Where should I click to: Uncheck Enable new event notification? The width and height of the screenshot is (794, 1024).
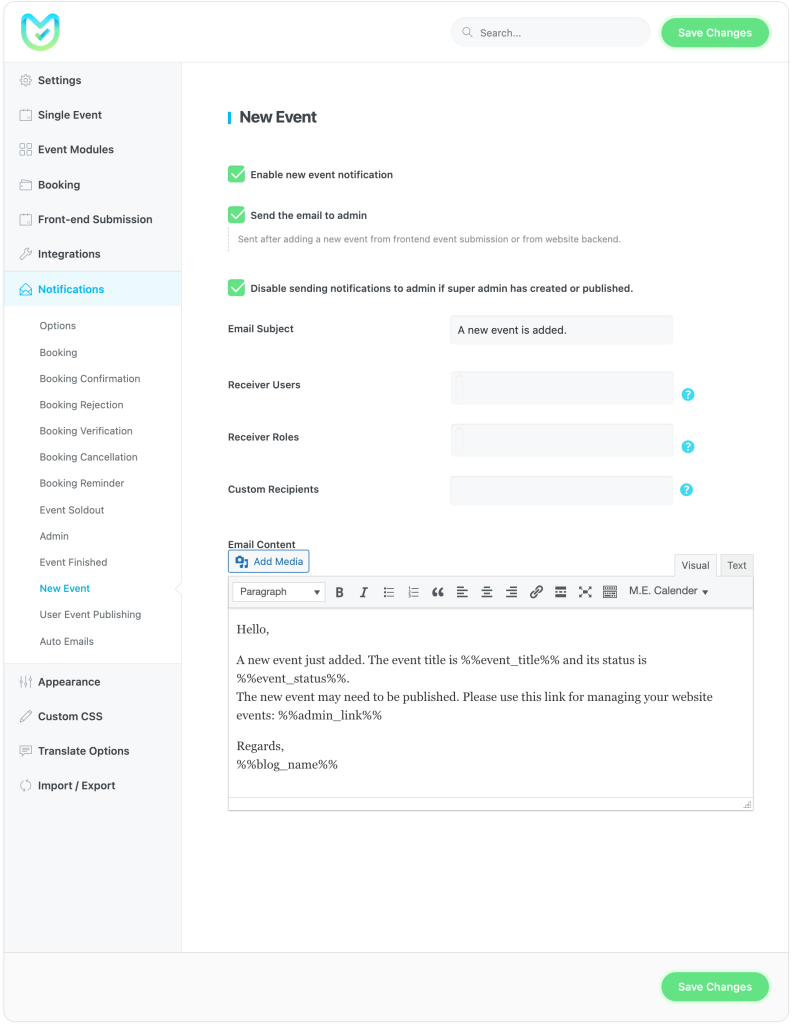(237, 174)
